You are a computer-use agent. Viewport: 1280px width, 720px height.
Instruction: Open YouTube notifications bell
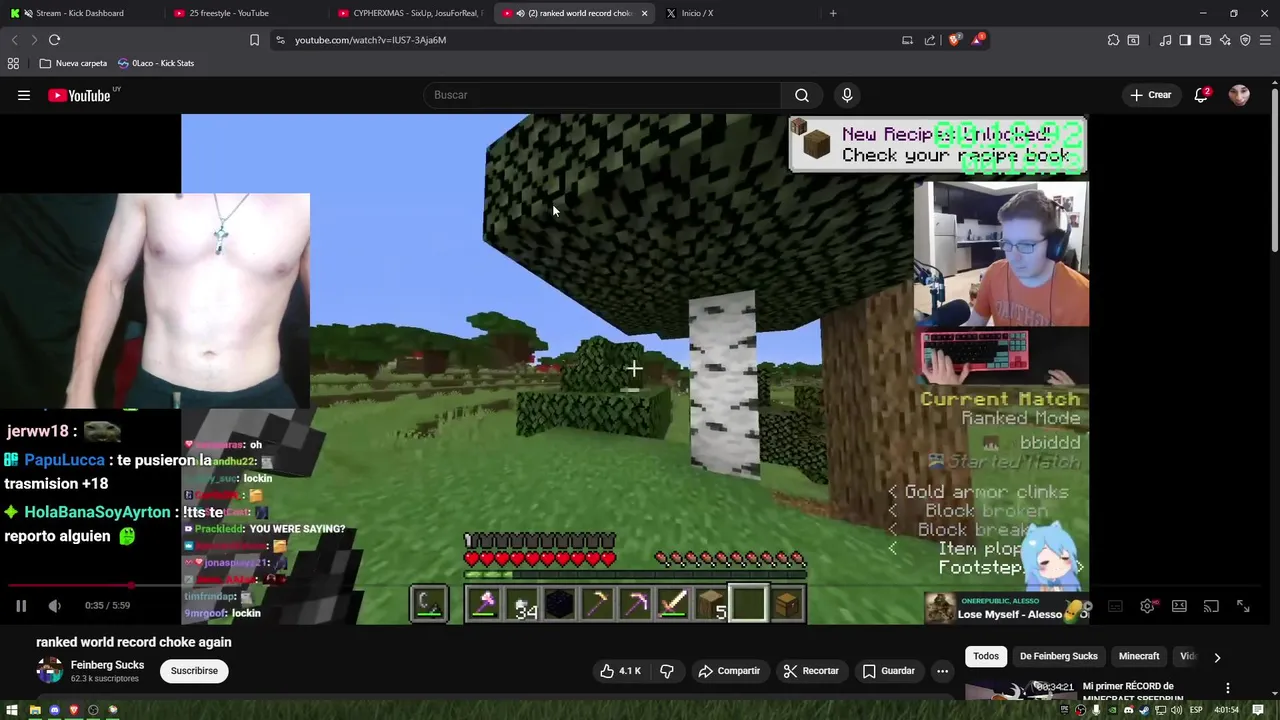point(1201,95)
